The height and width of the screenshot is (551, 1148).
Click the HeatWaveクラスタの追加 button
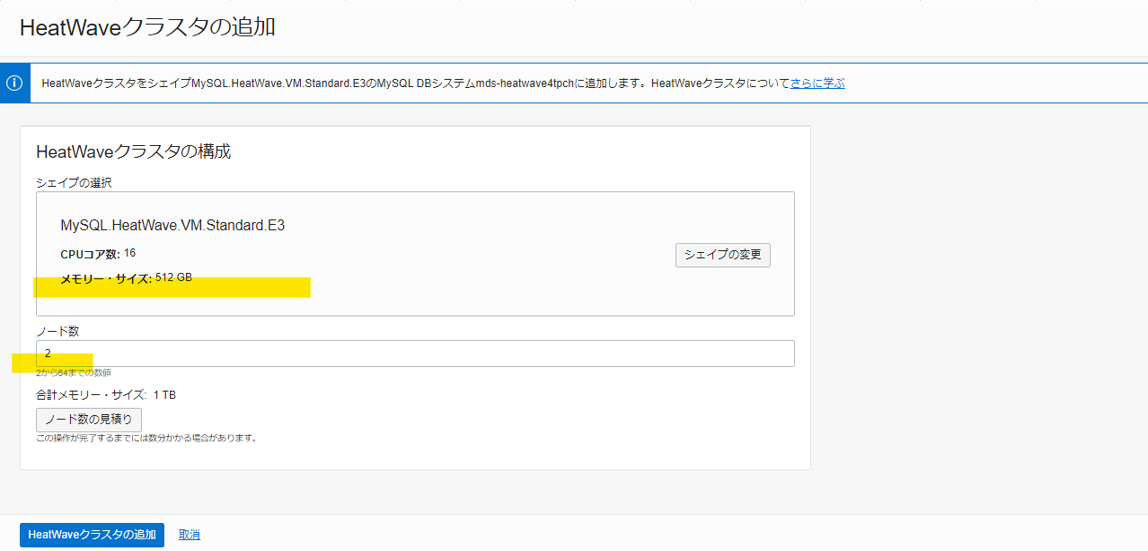(92, 535)
